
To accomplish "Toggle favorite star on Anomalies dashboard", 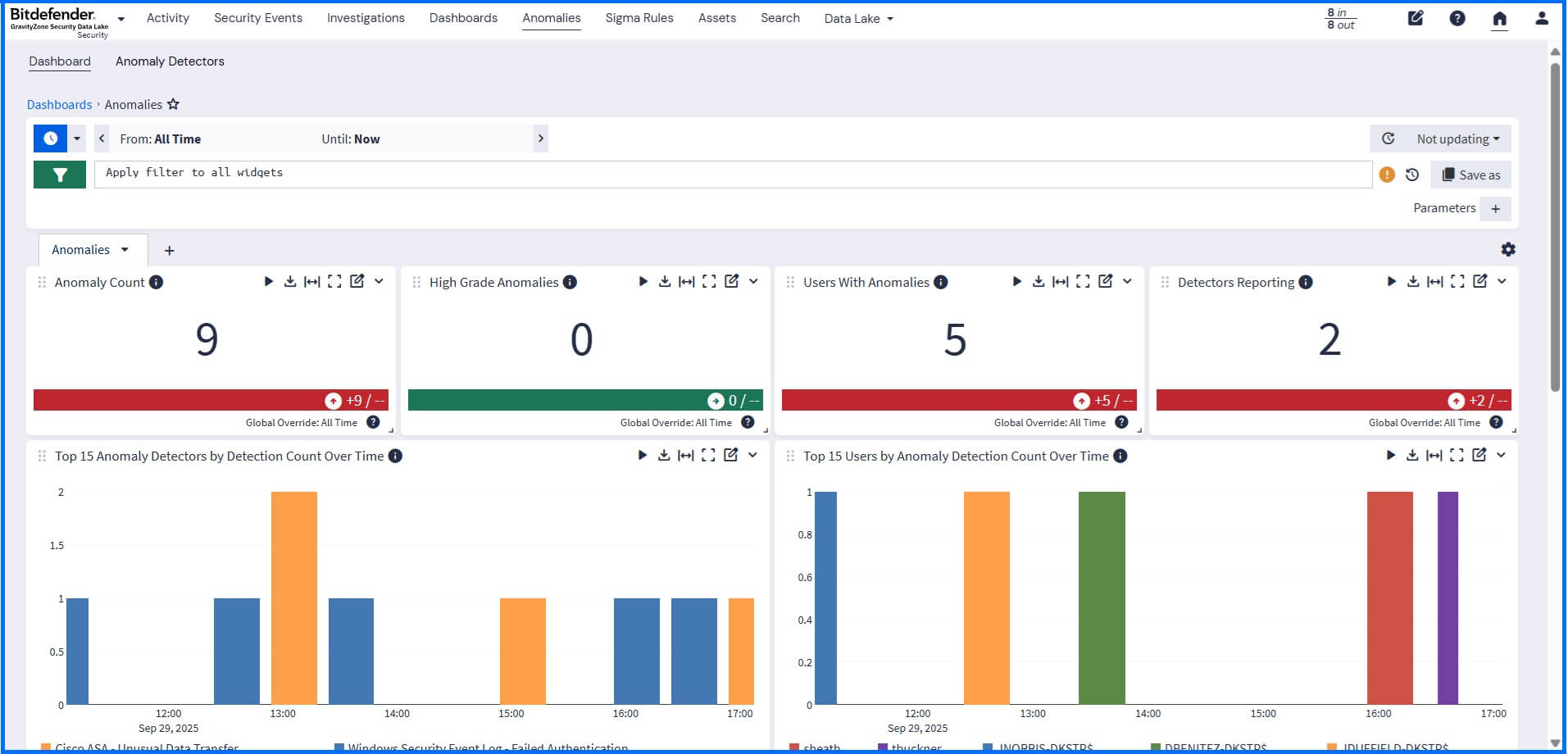I will 173,104.
